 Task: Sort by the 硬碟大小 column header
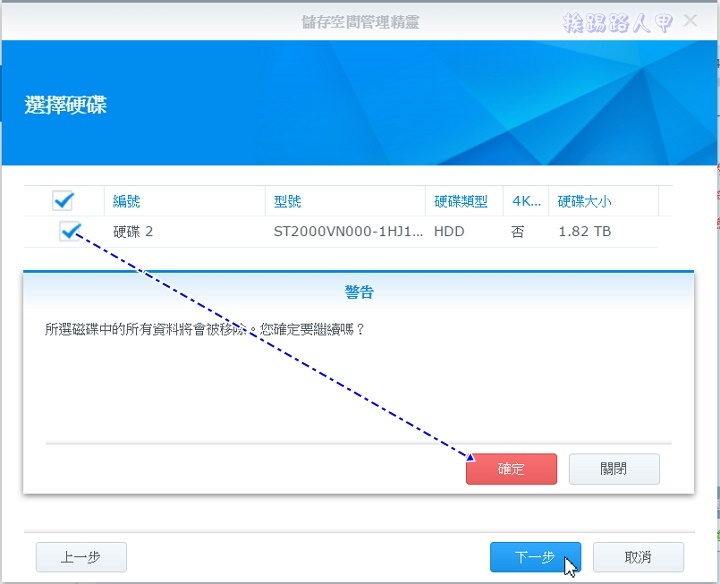(x=604, y=201)
